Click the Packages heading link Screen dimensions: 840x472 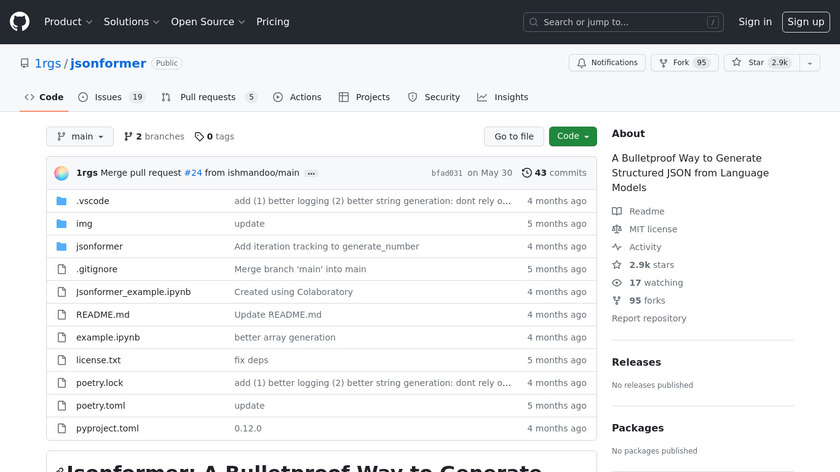(x=638, y=428)
